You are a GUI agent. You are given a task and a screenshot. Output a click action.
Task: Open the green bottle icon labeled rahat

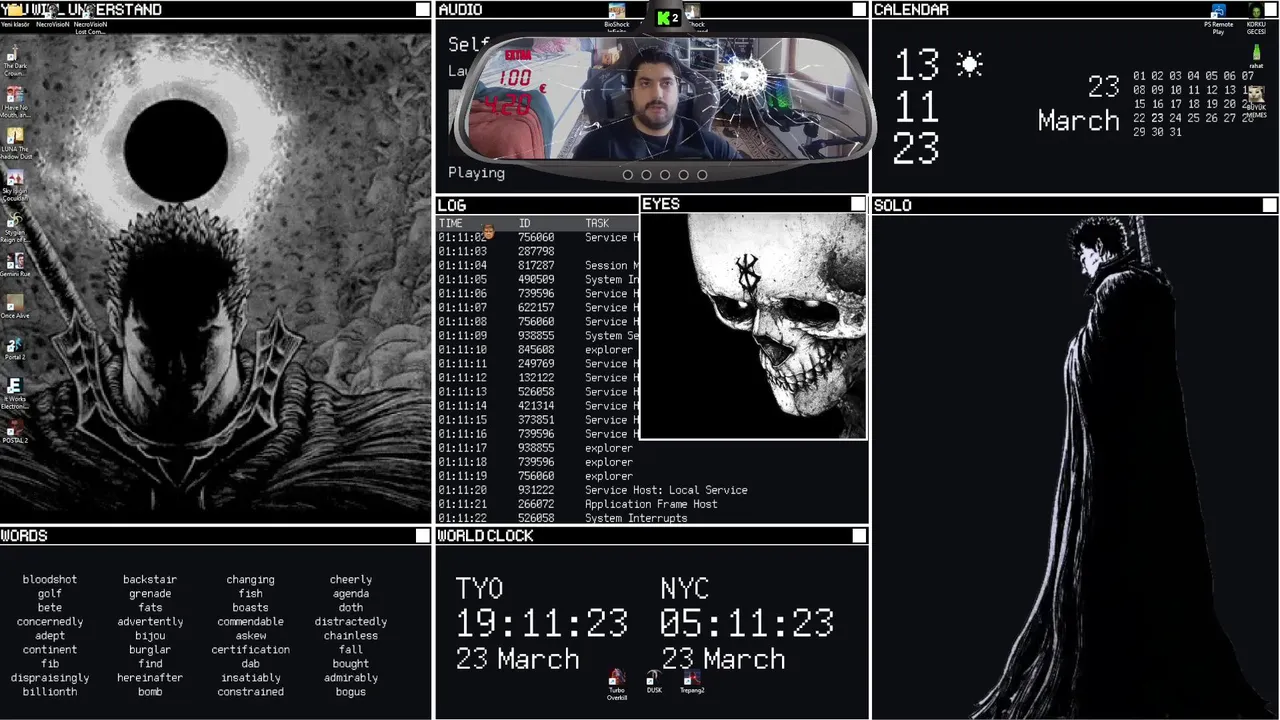click(1256, 56)
